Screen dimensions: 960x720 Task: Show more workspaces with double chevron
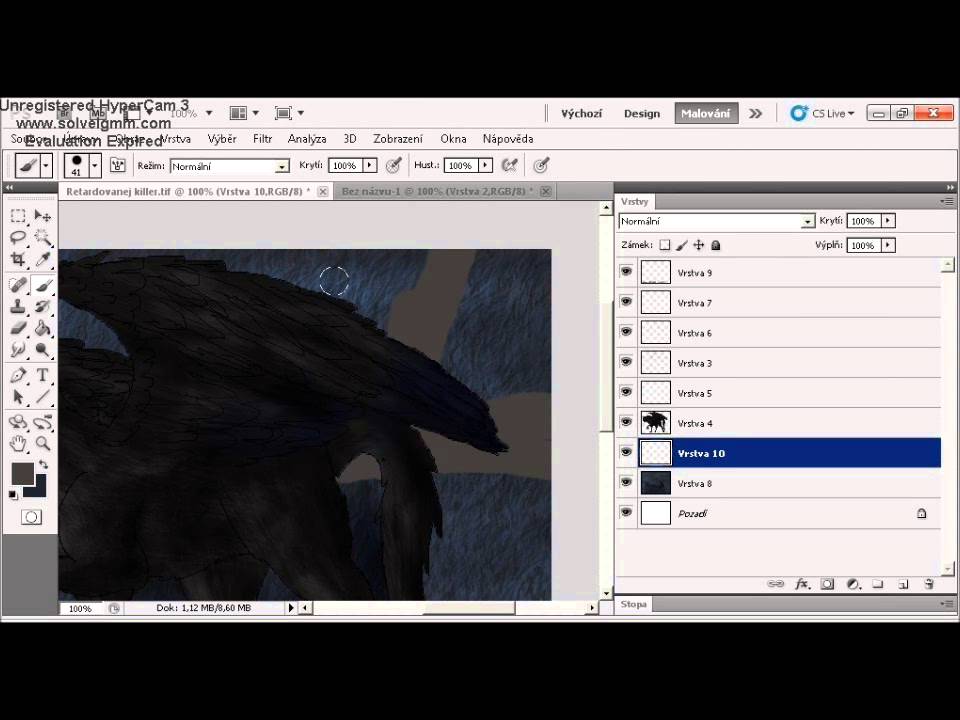(756, 113)
